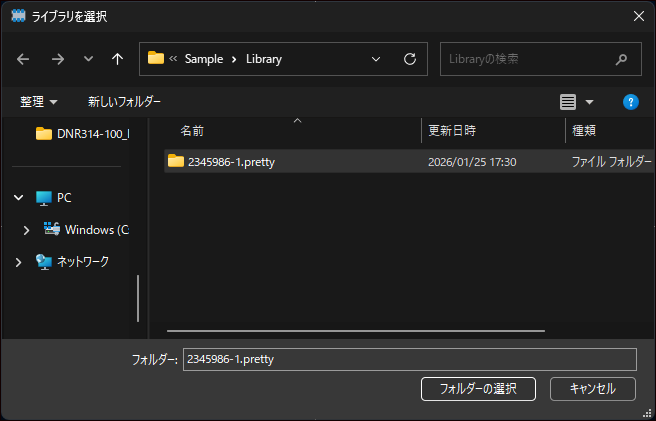This screenshot has width=656, height=421.
Task: Expand the Windows (C:) drive node
Action: (x=27, y=230)
